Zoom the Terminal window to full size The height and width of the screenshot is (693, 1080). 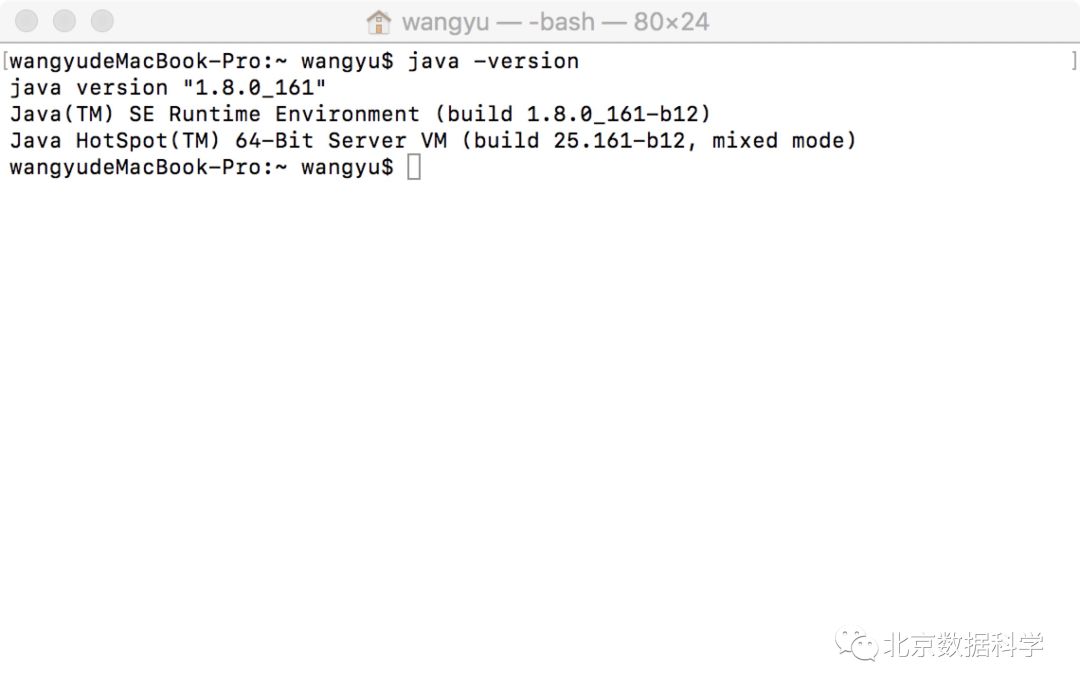coord(102,21)
